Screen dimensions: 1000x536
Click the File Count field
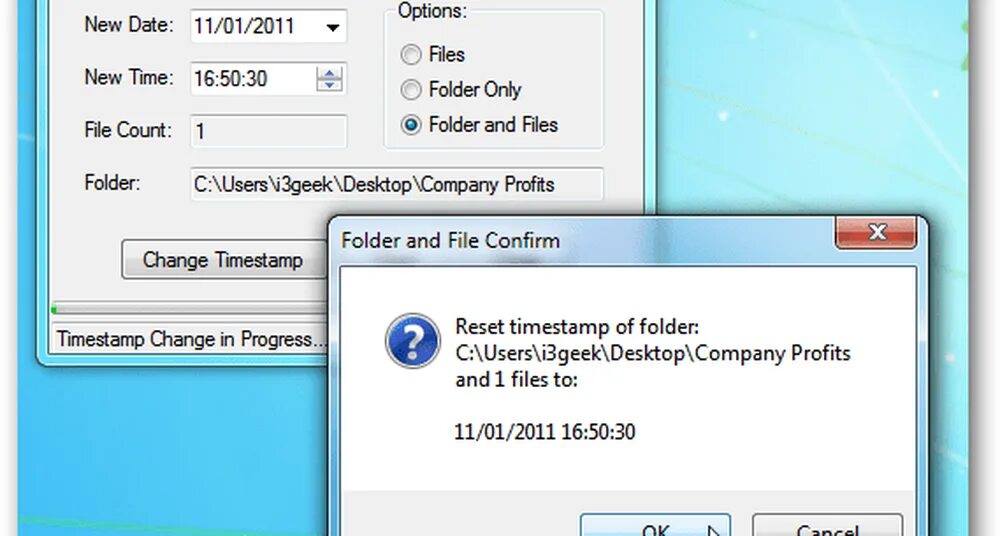pos(268,131)
